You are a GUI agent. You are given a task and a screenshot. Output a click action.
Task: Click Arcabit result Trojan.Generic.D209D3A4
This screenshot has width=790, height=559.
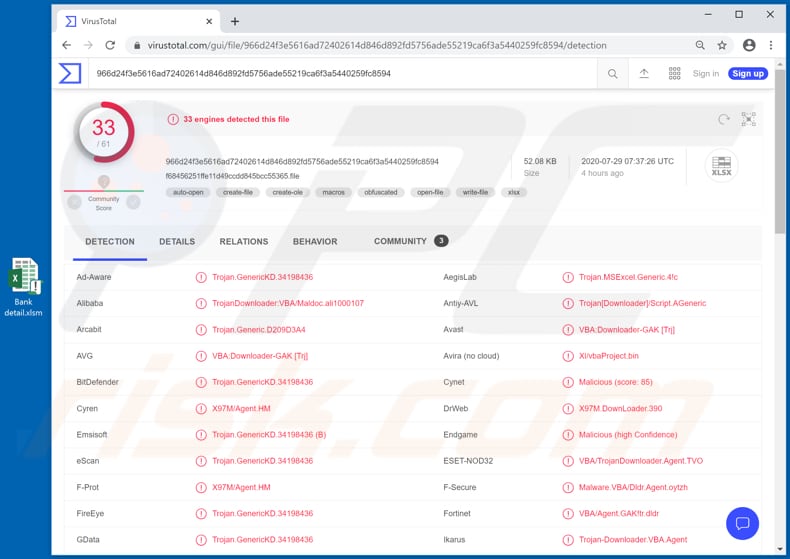[x=258, y=330]
